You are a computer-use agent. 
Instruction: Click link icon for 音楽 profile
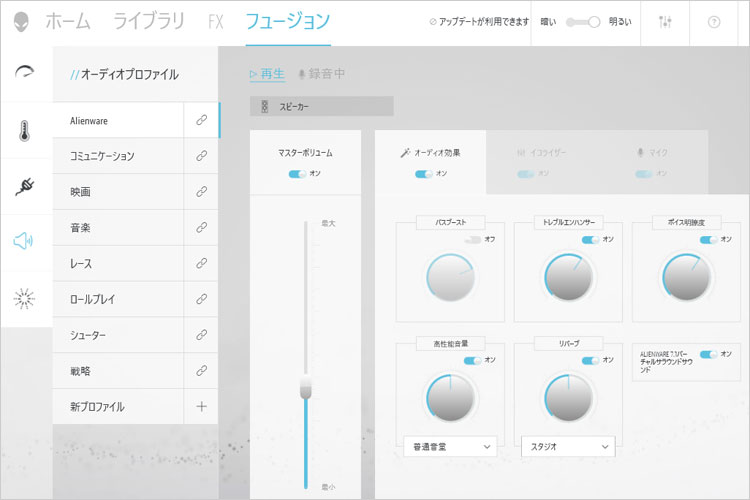[201, 228]
